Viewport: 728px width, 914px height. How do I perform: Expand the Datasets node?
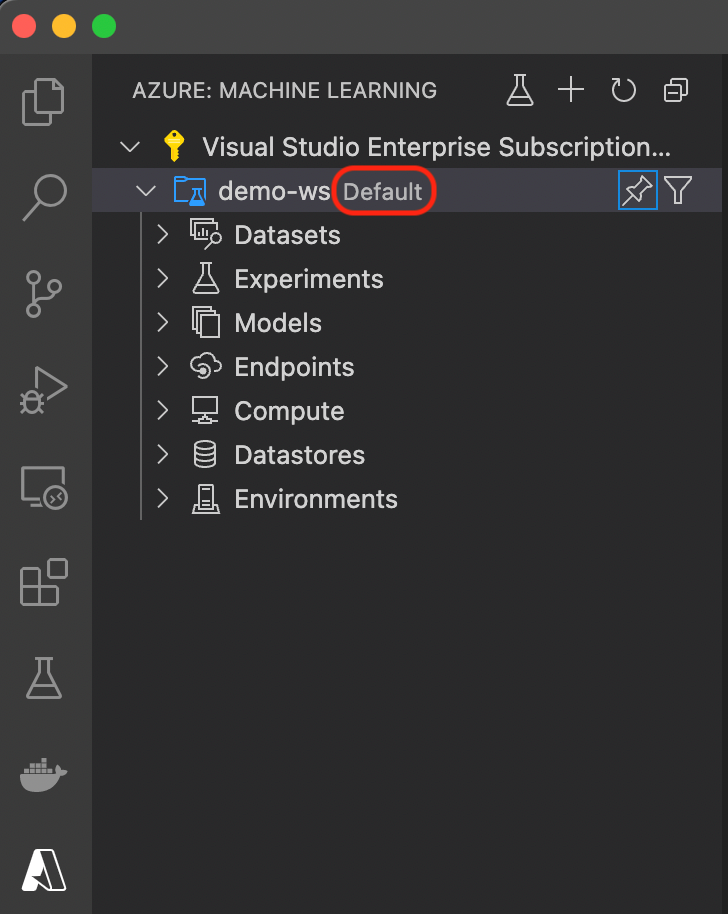tap(163, 235)
